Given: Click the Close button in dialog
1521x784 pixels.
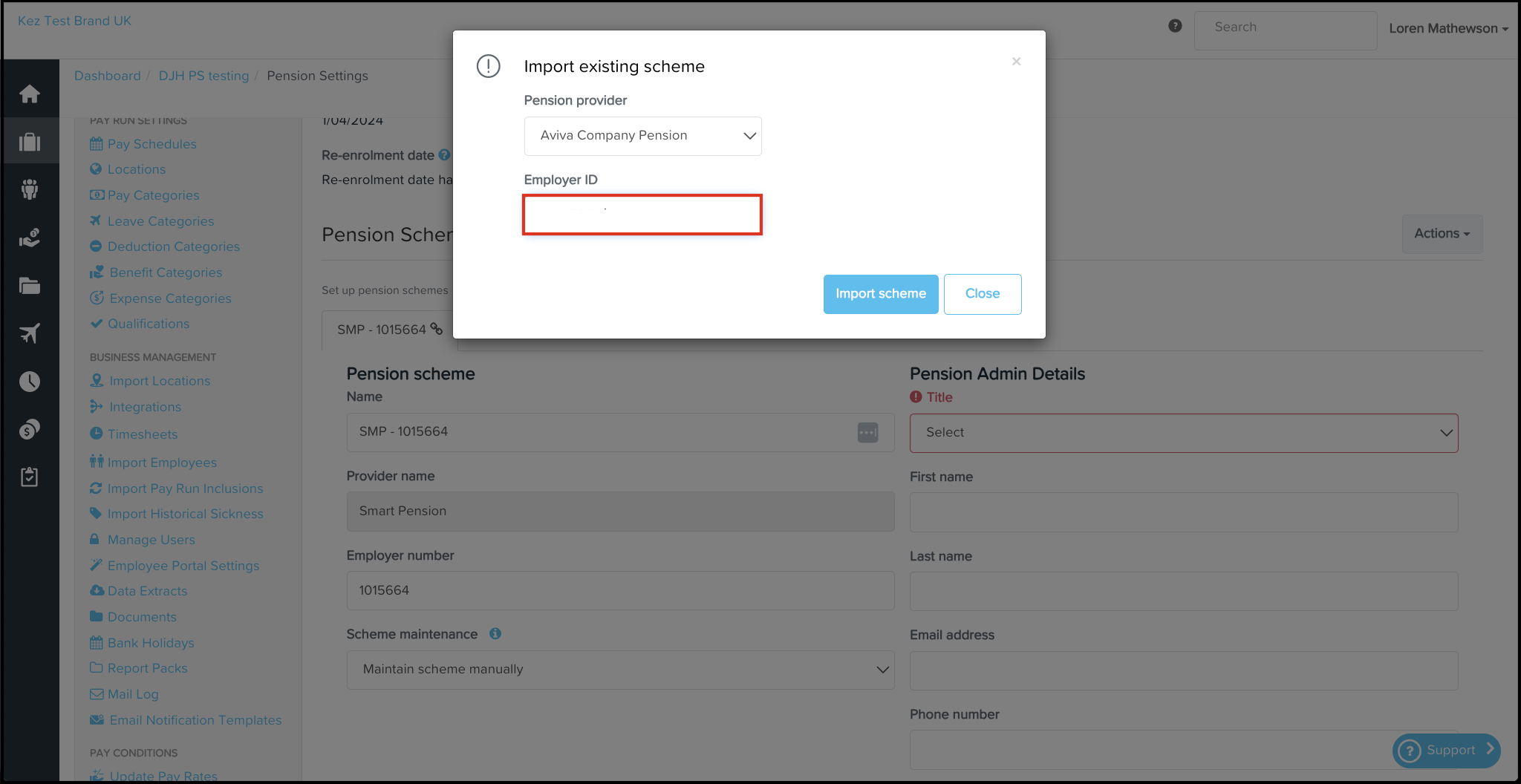Looking at the screenshot, I should tap(982, 294).
